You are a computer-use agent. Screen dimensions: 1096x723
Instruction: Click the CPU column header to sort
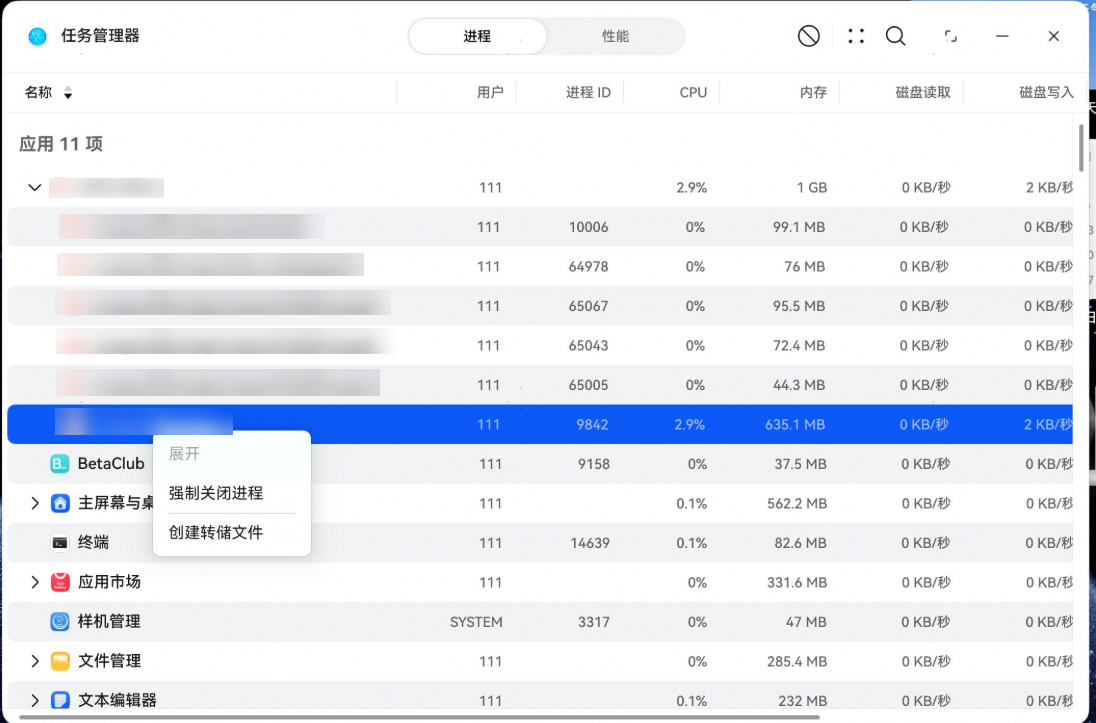coord(692,92)
